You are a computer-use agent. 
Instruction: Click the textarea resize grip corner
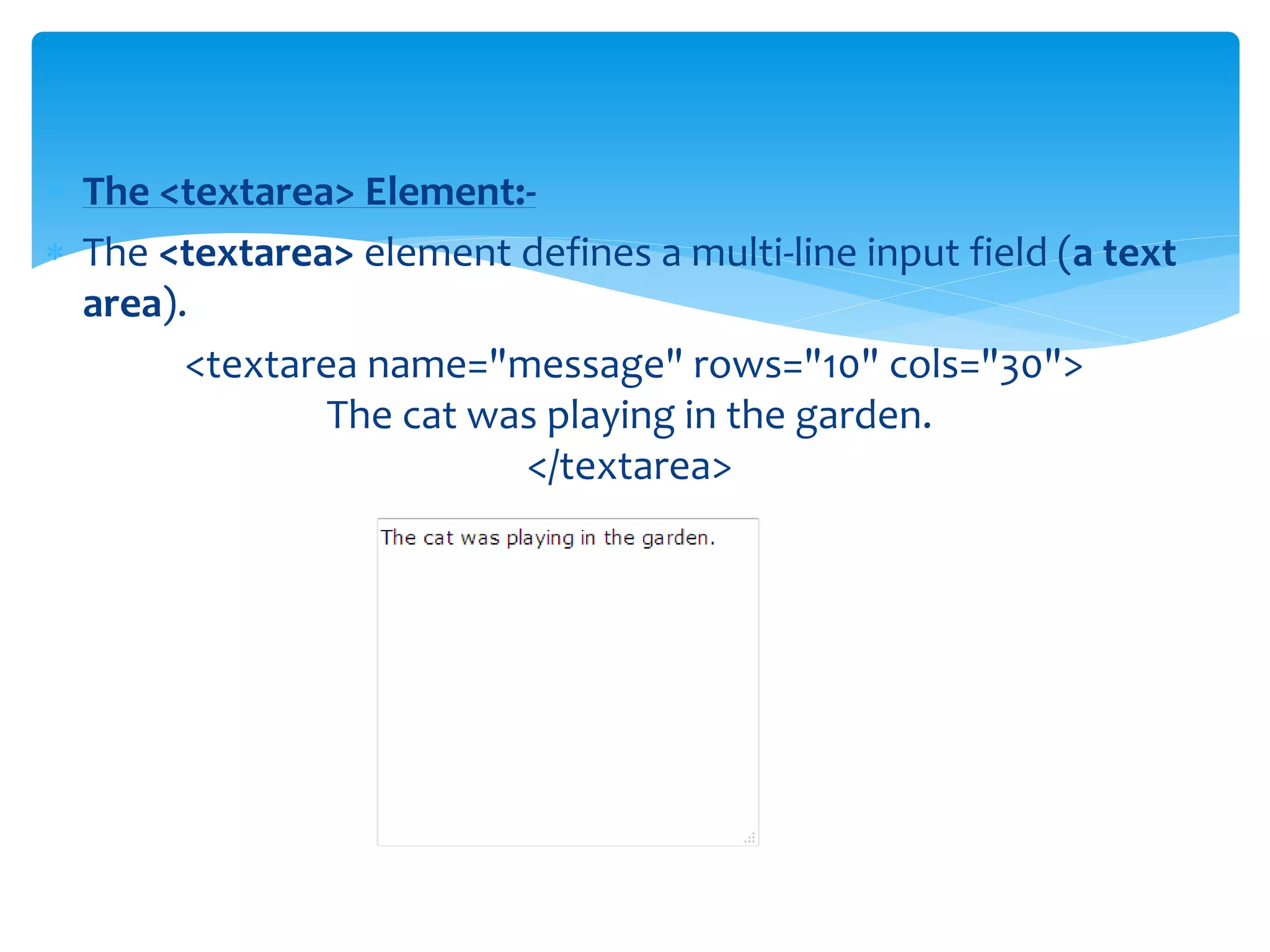750,838
